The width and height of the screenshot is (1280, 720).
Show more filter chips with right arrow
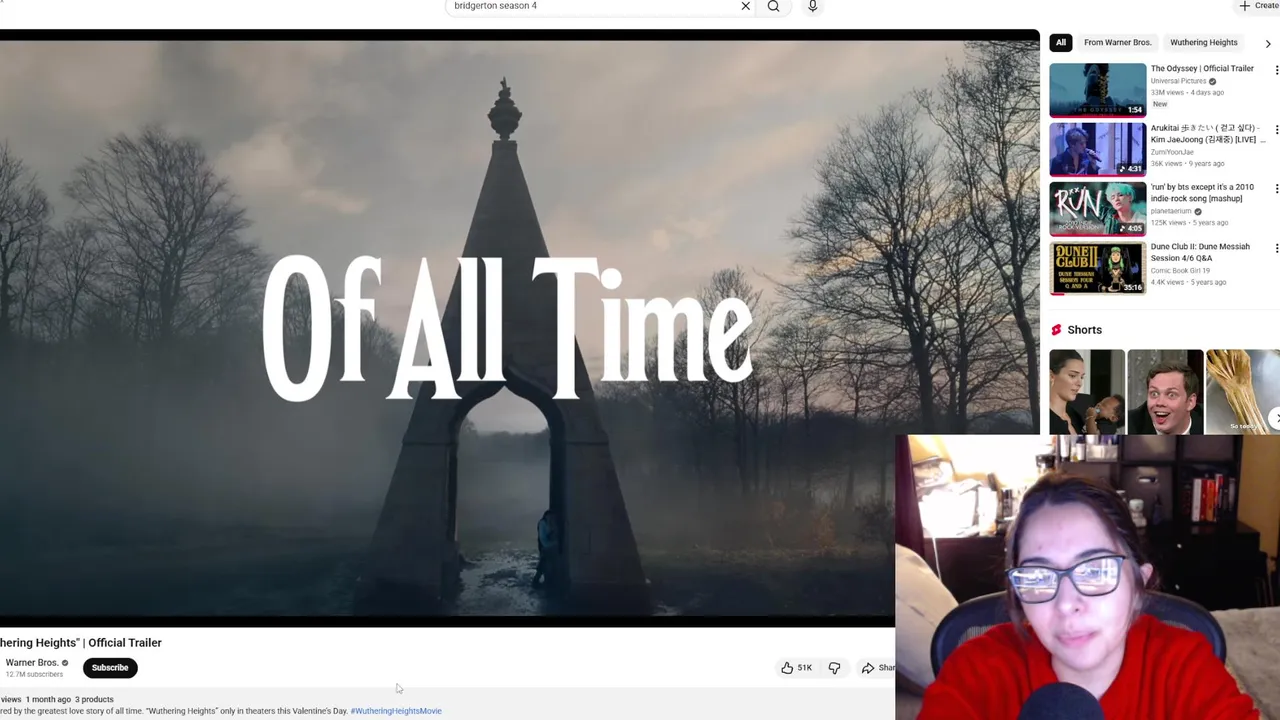point(1268,43)
